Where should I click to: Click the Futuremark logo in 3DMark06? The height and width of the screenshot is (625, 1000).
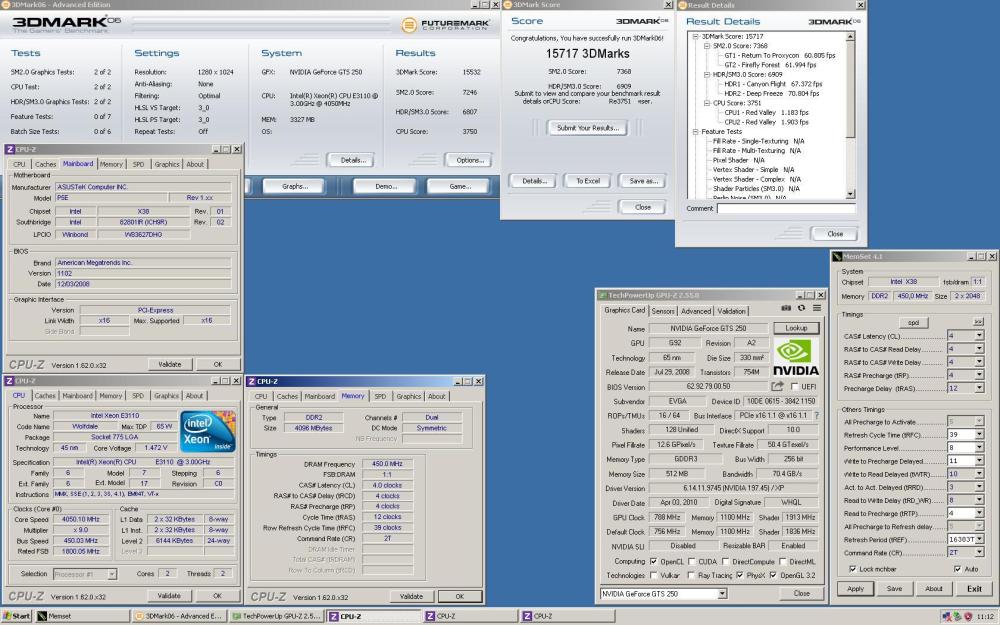click(447, 25)
